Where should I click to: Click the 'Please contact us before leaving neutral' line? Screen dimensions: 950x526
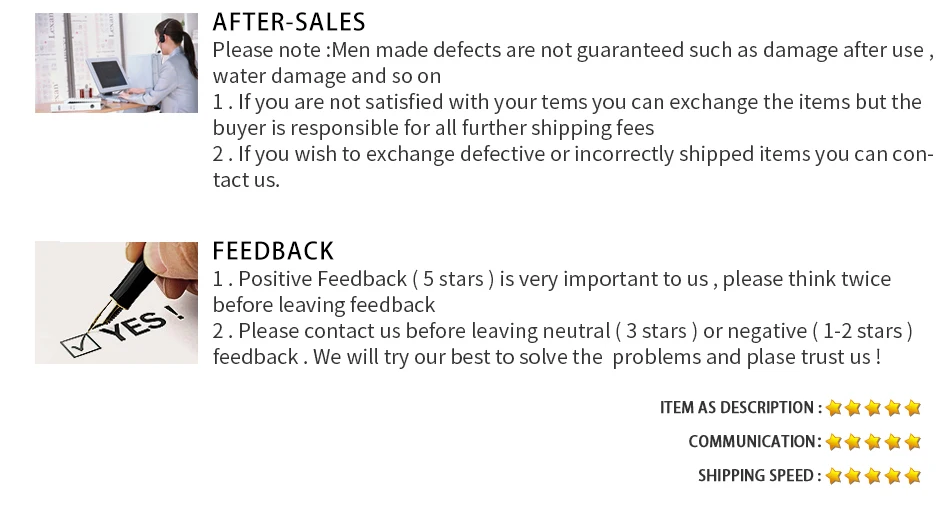click(562, 331)
